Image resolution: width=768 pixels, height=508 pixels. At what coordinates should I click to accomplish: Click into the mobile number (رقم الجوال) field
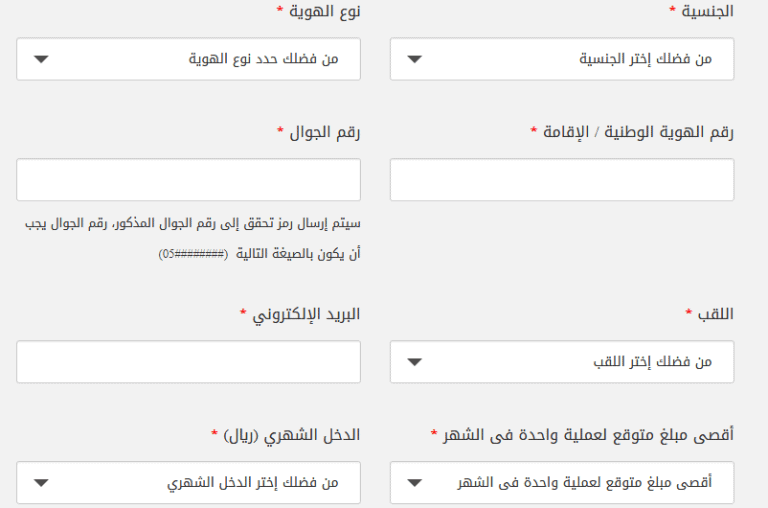(x=189, y=179)
